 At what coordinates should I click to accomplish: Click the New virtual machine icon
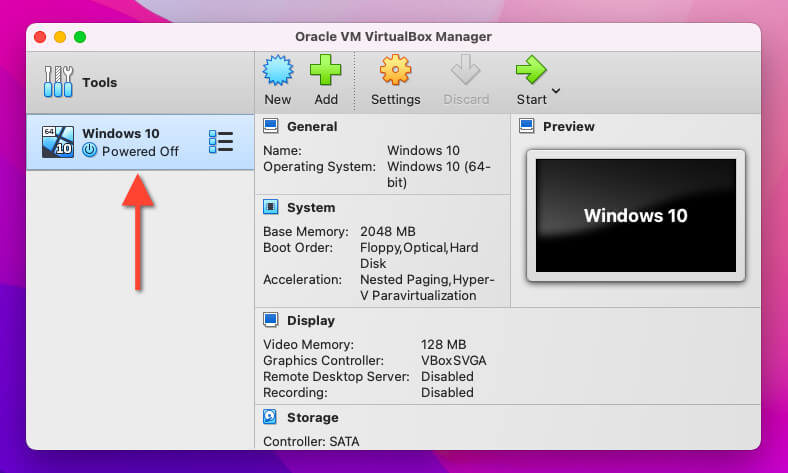(x=277, y=70)
